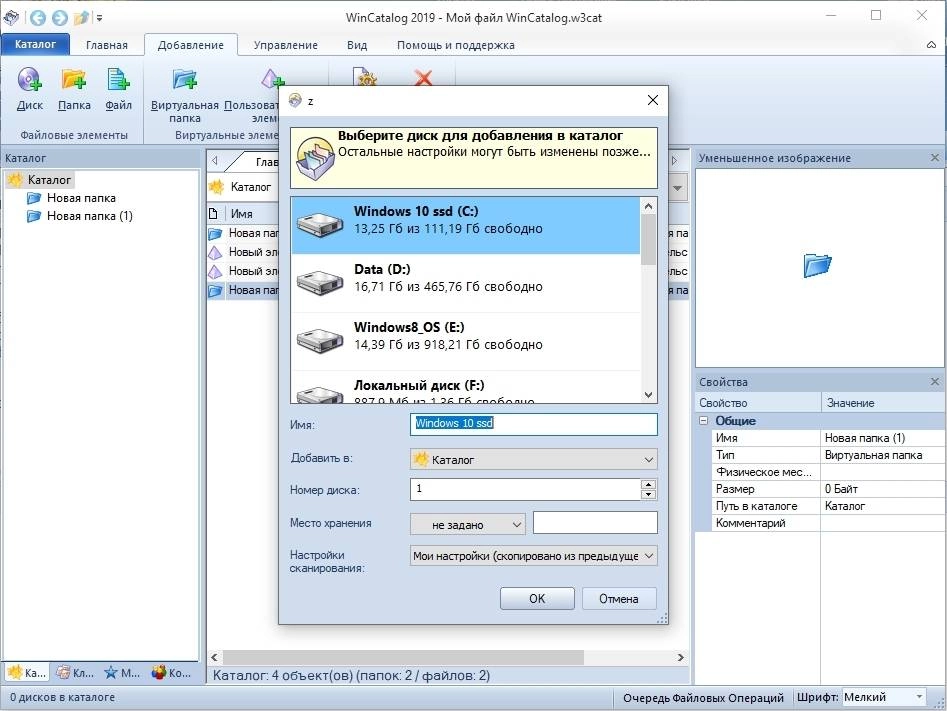Image resolution: width=947 pixels, height=711 pixels.
Task: Switch to the Ка... bottom panel tab
Action: click(26, 672)
